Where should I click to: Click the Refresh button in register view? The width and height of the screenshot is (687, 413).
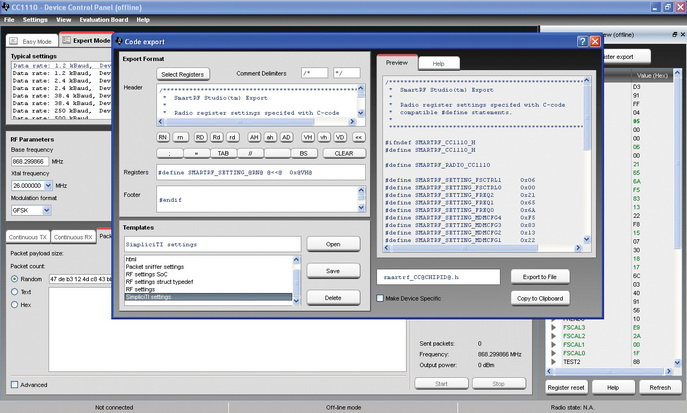(x=660, y=387)
